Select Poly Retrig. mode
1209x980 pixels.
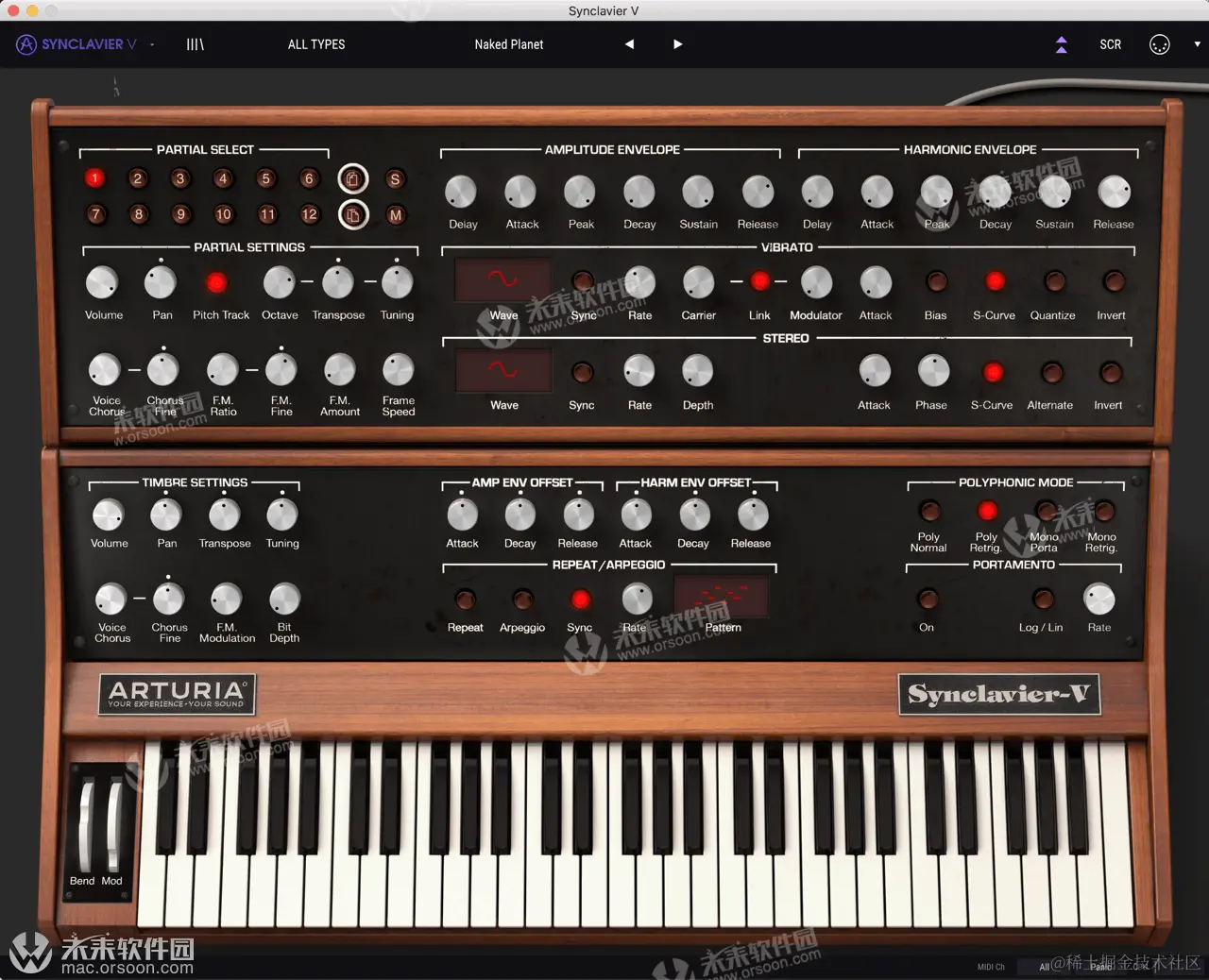987,511
